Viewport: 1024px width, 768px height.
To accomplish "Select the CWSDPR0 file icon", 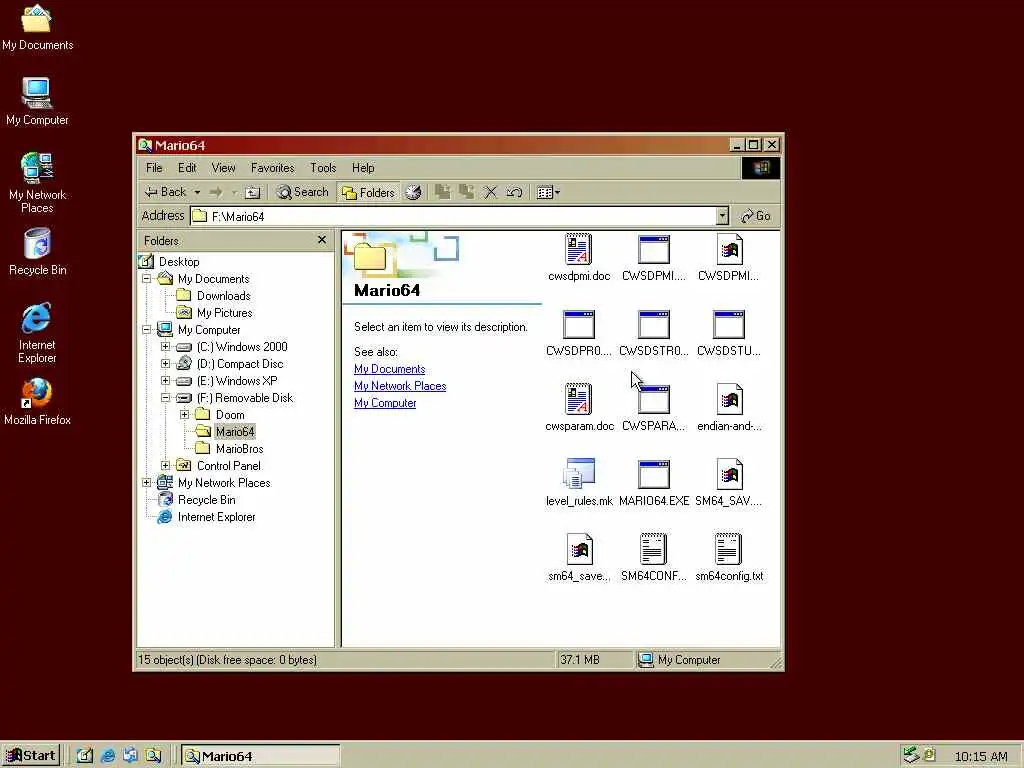I will pyautogui.click(x=579, y=325).
